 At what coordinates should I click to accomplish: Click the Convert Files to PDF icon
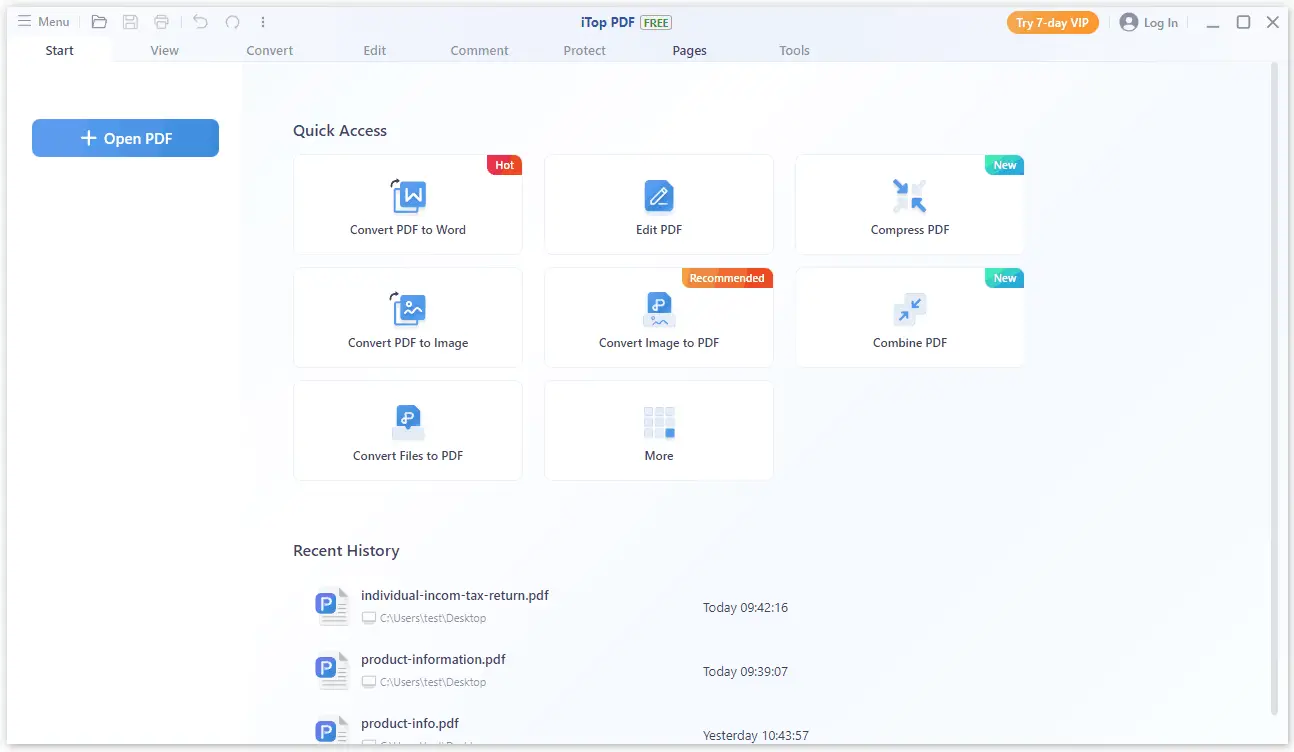408,422
